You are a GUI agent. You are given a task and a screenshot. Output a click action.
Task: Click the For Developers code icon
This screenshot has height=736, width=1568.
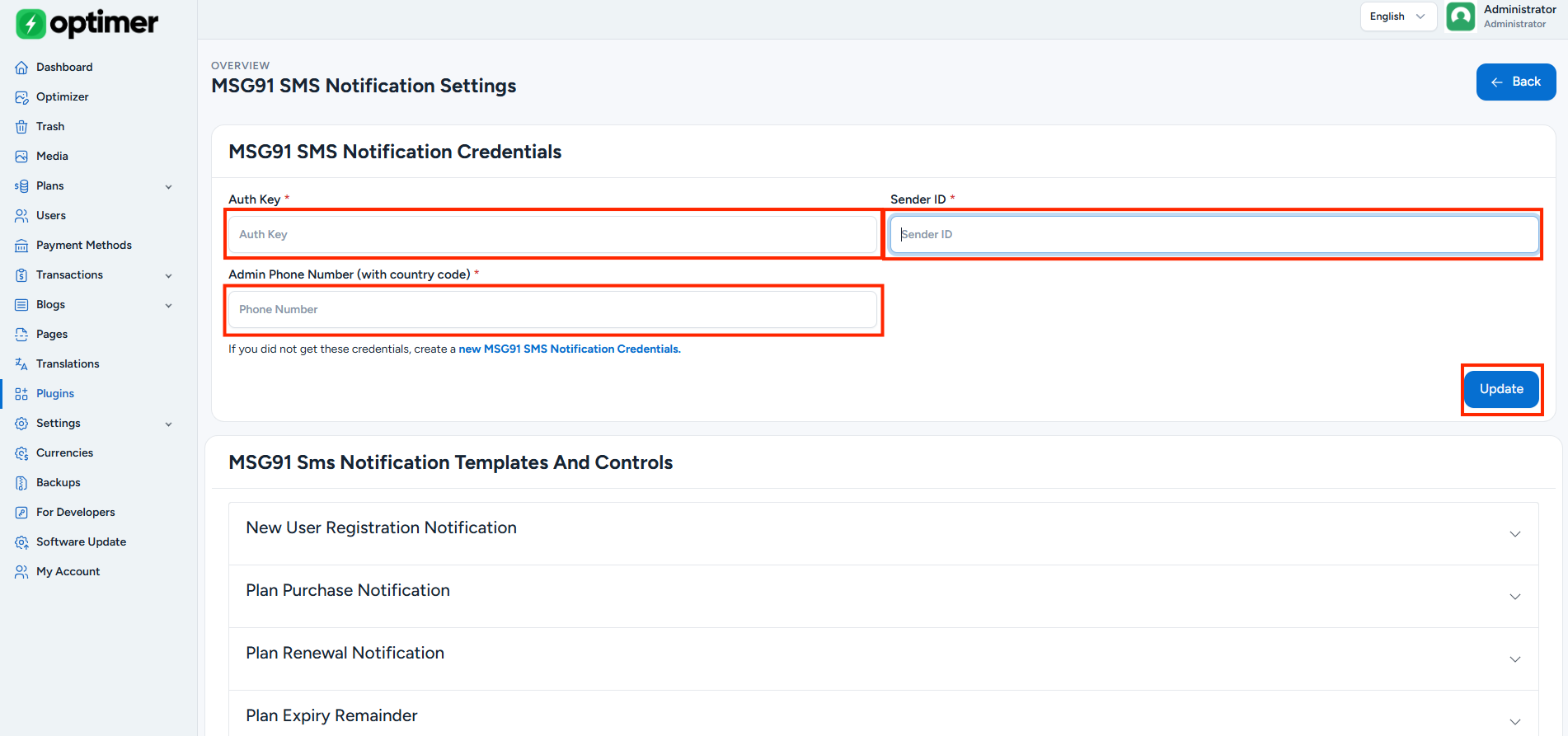21,513
